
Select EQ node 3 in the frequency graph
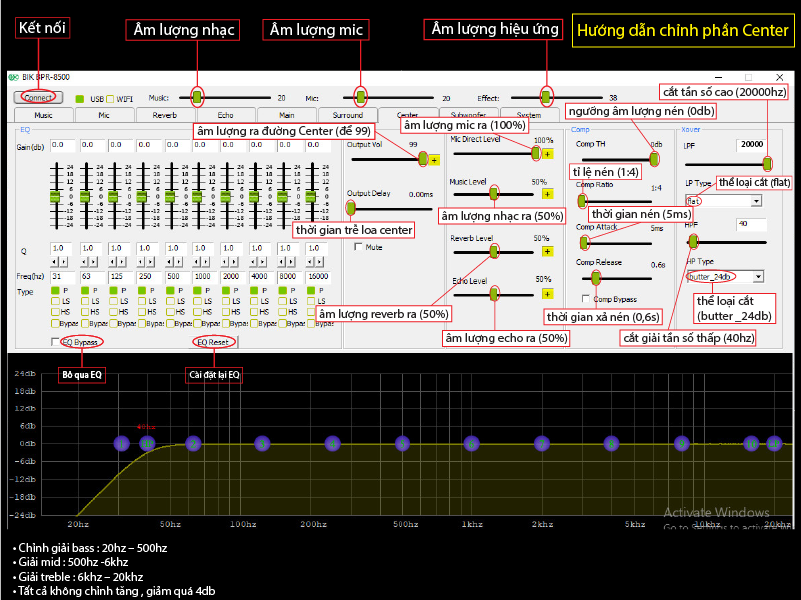click(x=262, y=444)
